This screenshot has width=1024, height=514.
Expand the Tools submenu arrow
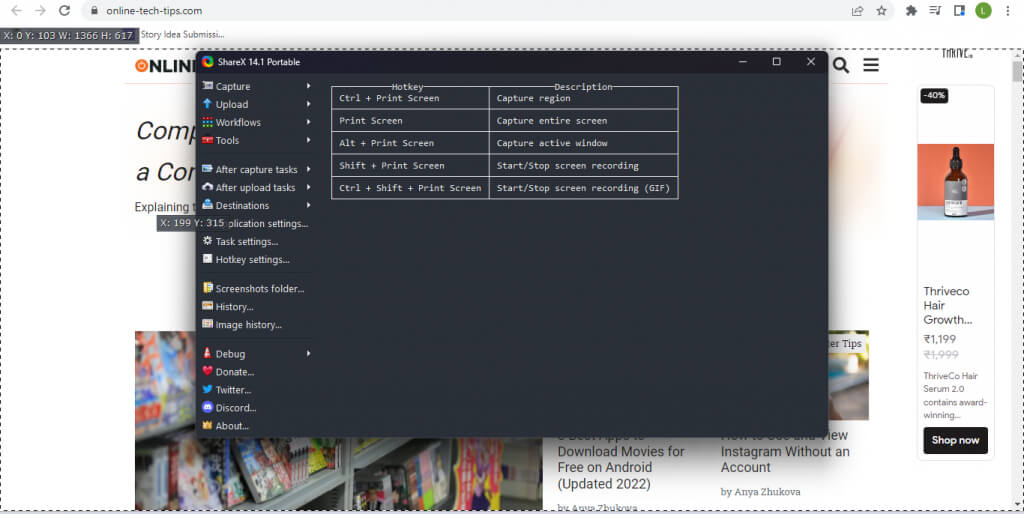pyautogui.click(x=308, y=140)
